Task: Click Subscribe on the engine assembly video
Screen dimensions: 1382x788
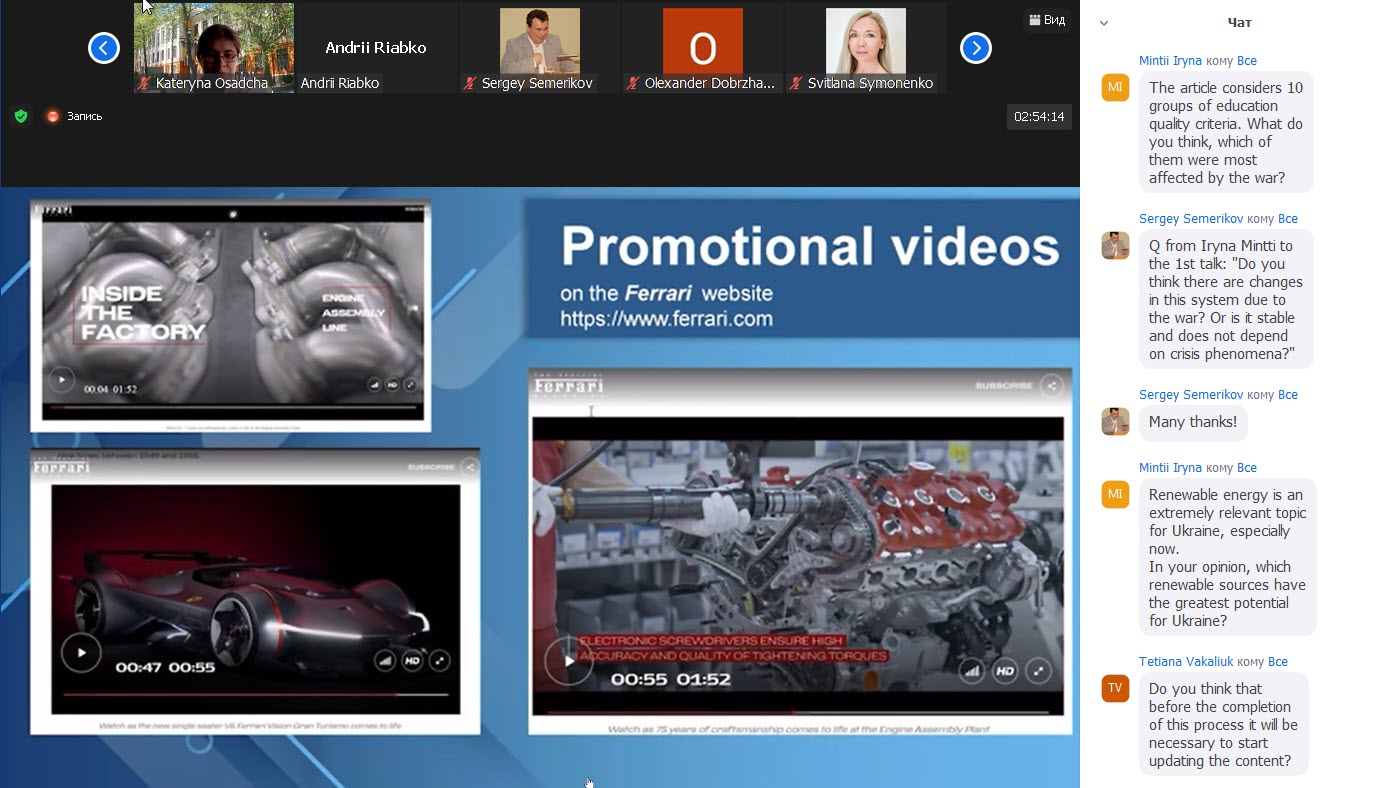Action: click(x=1005, y=385)
